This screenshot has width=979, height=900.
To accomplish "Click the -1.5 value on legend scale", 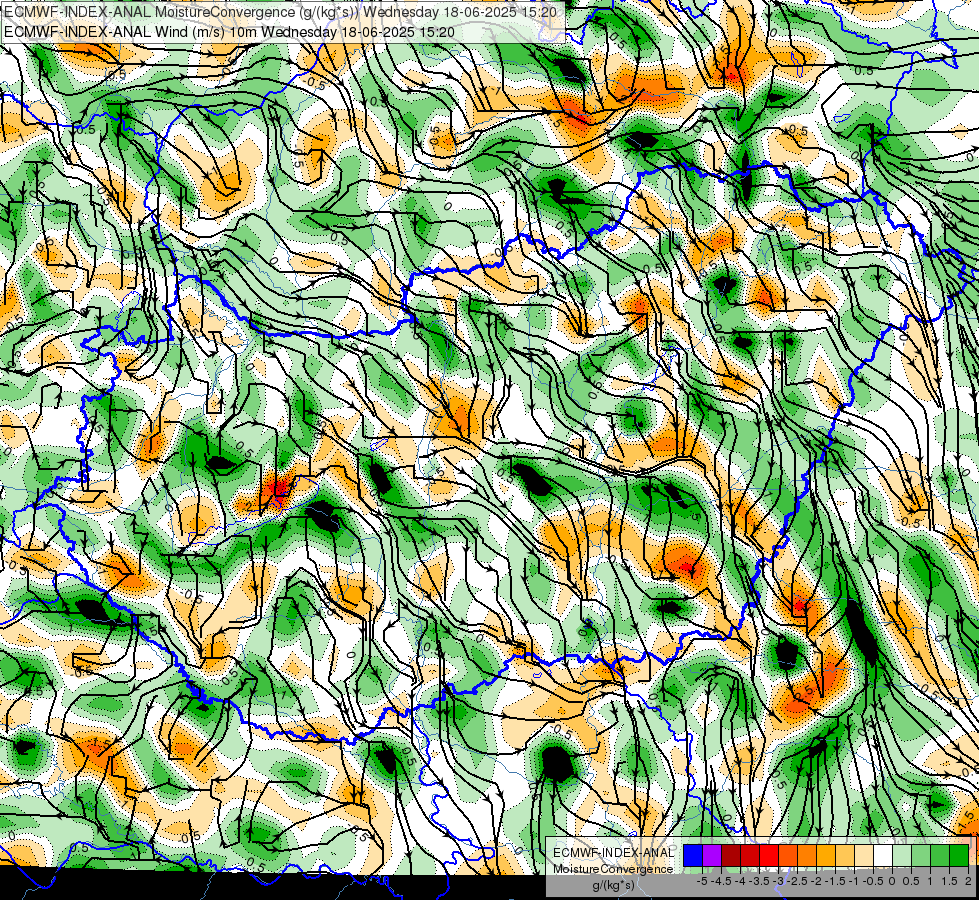I will pyautogui.click(x=835, y=881).
